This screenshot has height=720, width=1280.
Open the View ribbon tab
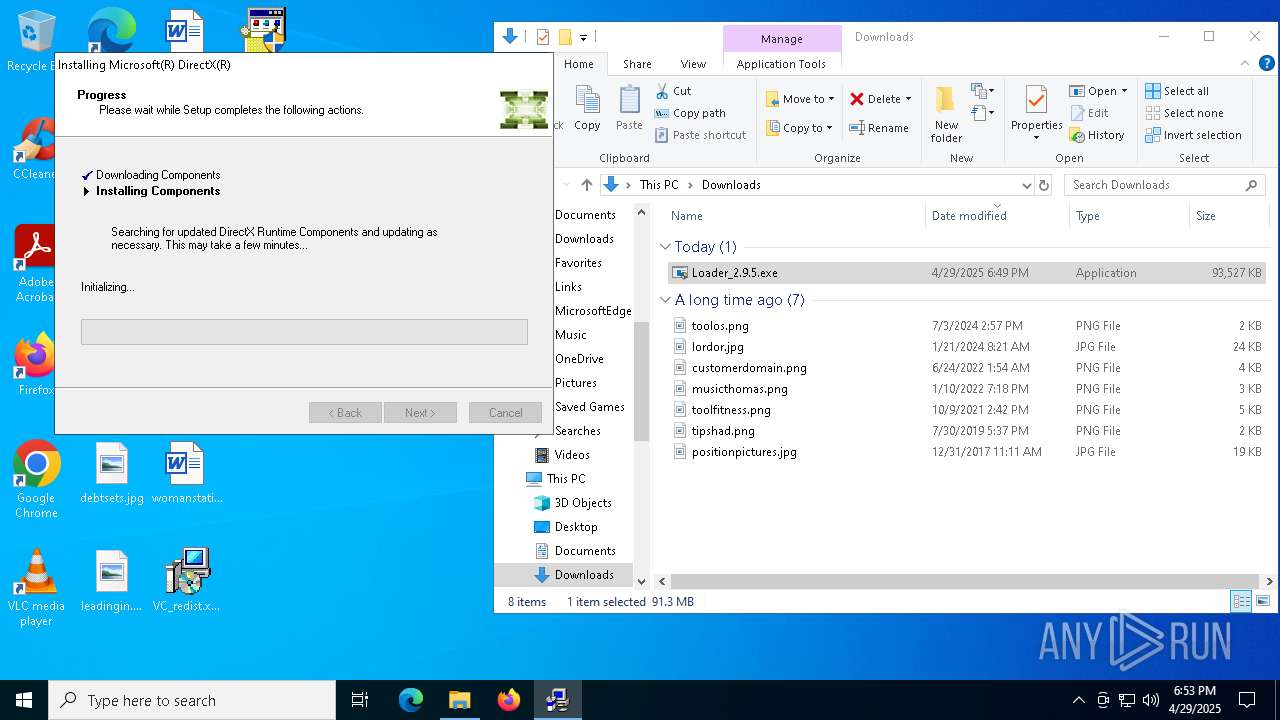pyautogui.click(x=693, y=64)
